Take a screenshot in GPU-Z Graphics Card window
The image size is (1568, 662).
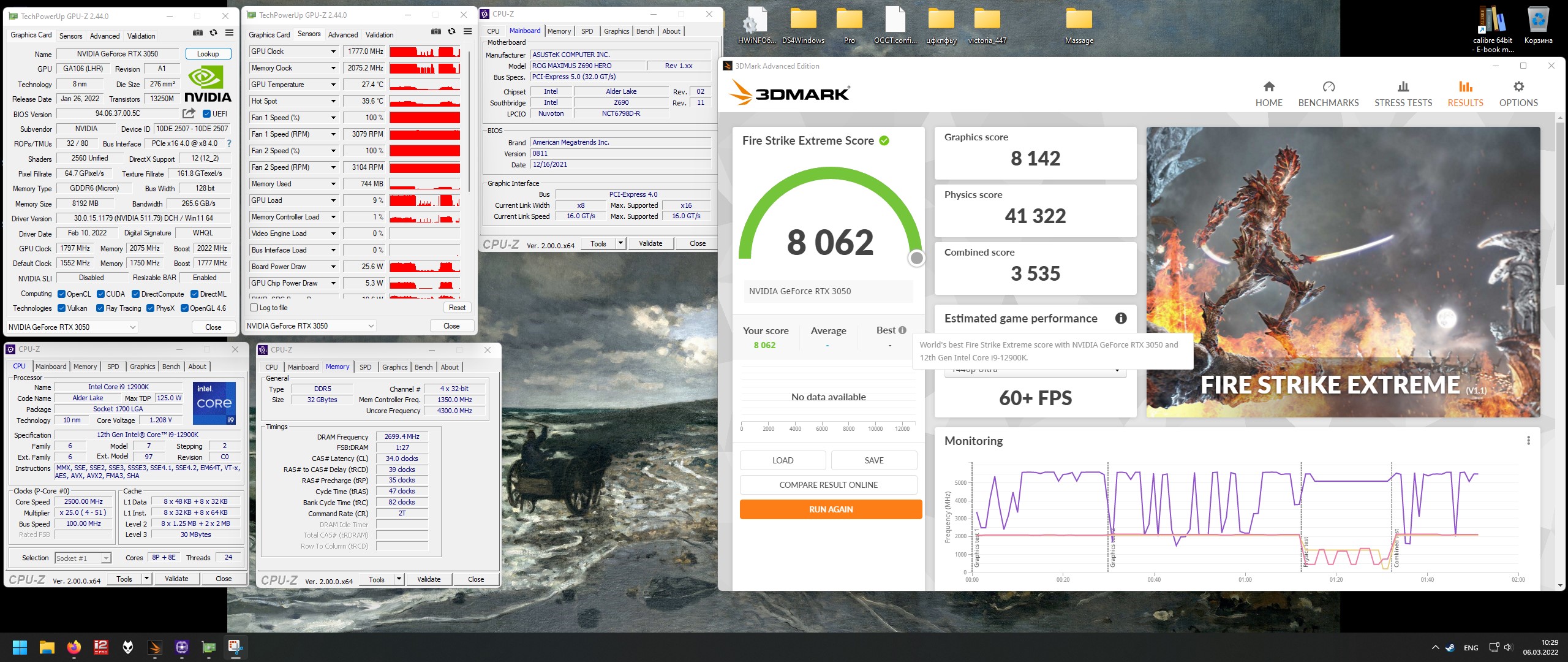[197, 33]
